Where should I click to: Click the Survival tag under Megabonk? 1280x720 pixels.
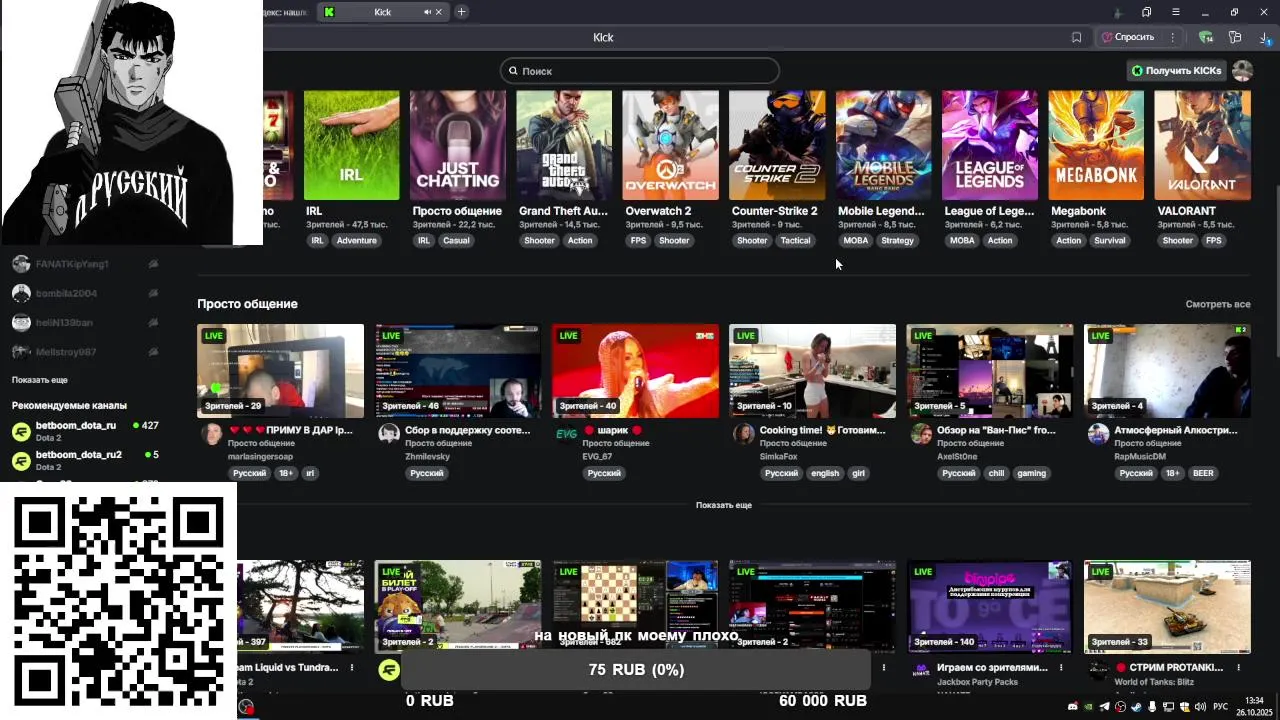point(1109,240)
